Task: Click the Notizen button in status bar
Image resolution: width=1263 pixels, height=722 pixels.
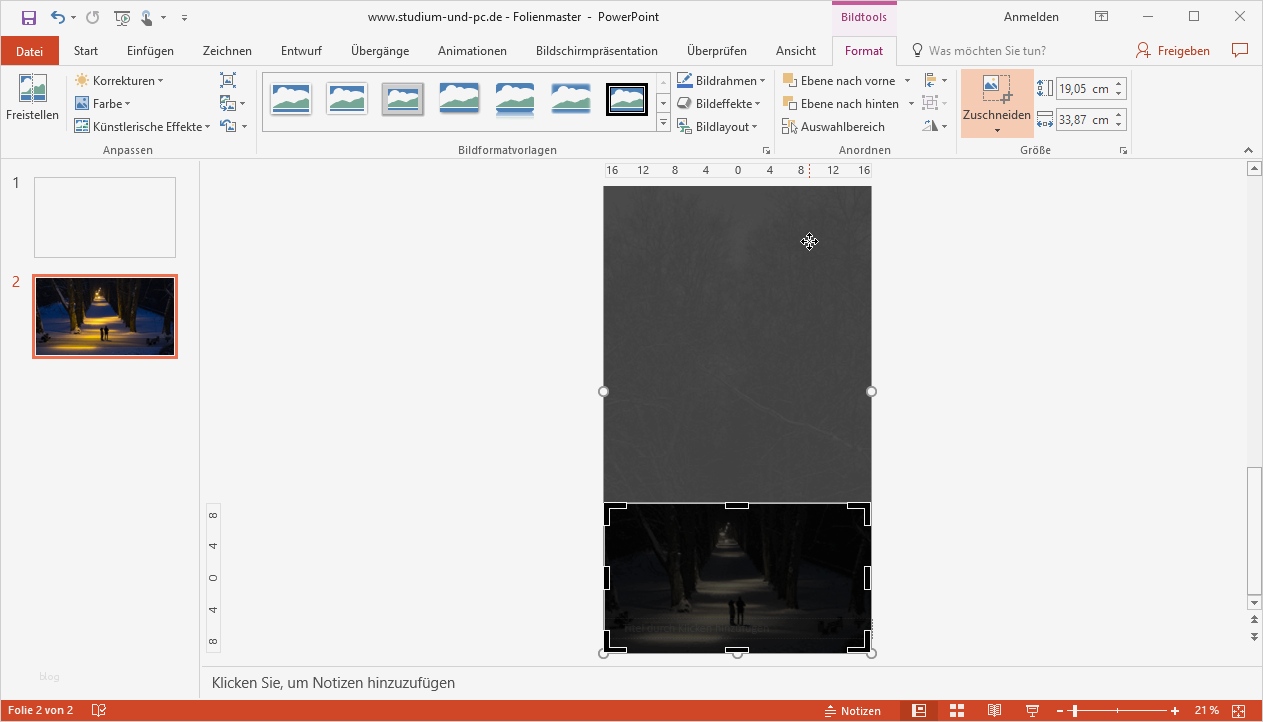Action: pos(855,710)
